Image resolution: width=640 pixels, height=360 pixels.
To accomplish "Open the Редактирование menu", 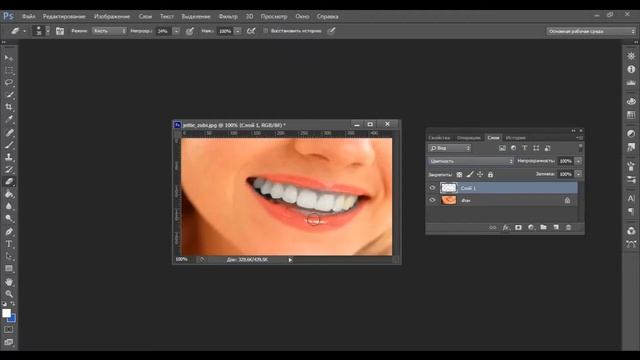I will (x=64, y=17).
